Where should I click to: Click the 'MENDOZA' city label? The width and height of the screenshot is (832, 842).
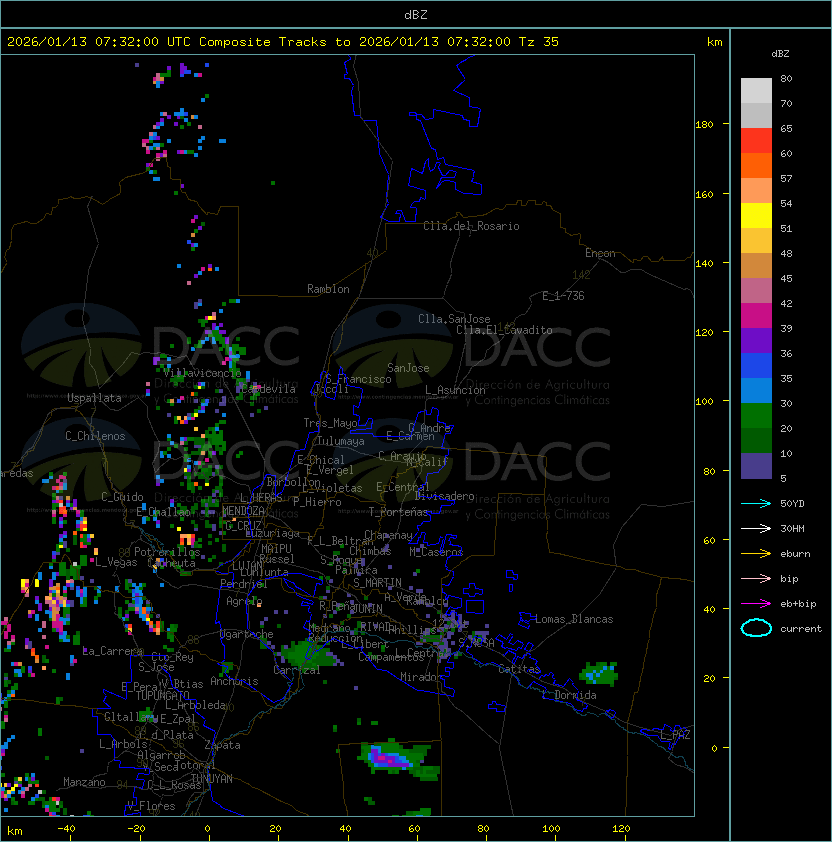tap(243, 511)
